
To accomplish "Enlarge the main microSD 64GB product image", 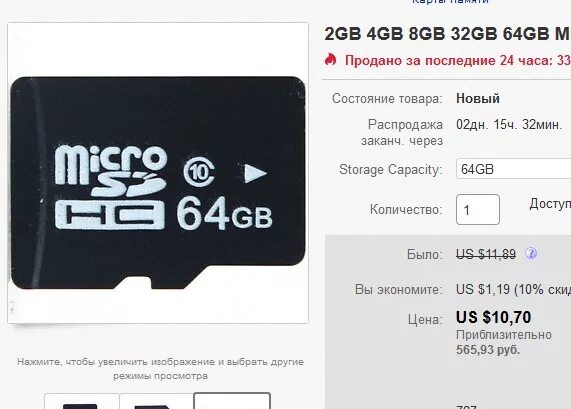I will click(158, 173).
